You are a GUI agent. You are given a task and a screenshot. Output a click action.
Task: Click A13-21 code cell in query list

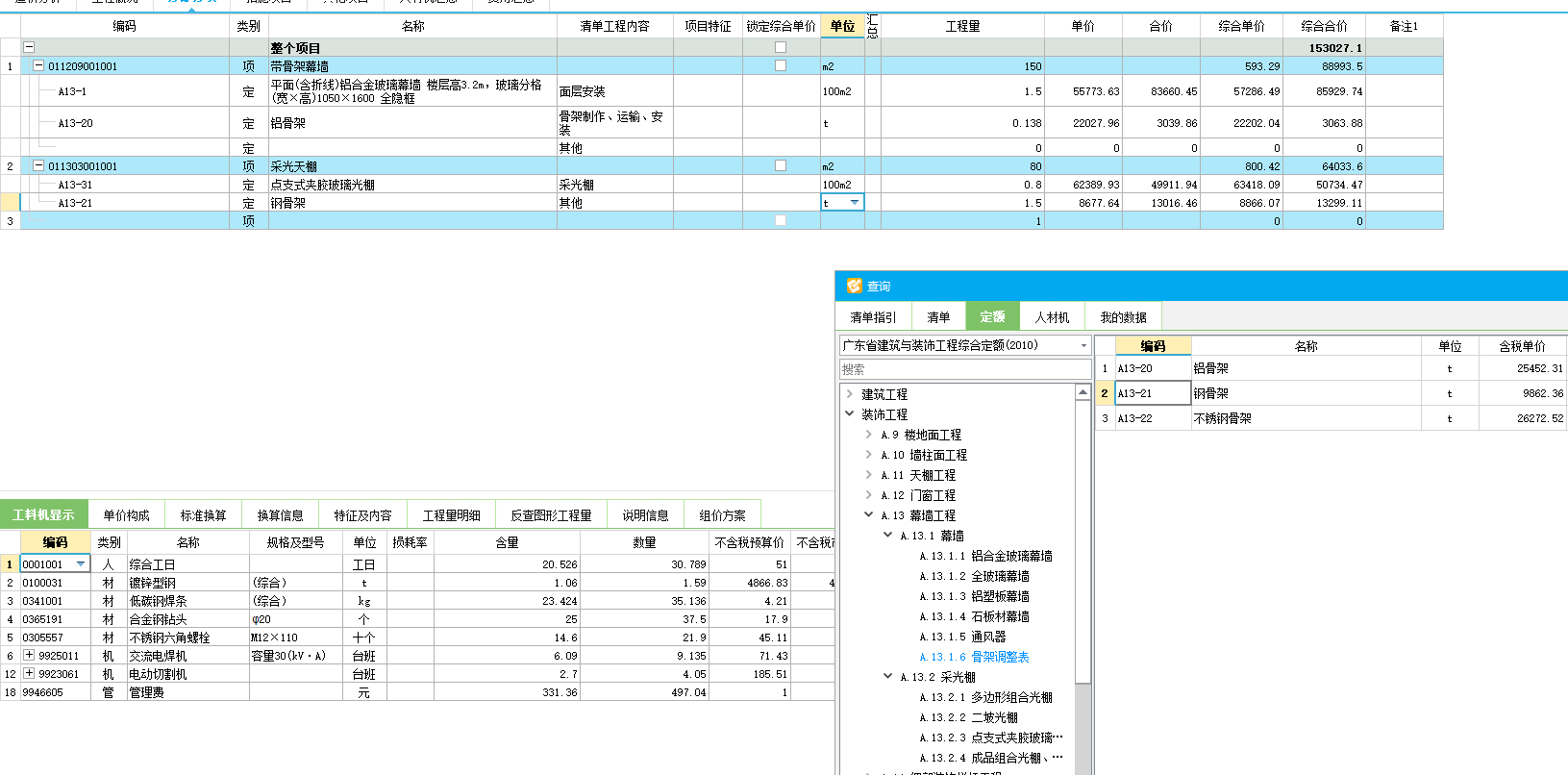[1153, 393]
